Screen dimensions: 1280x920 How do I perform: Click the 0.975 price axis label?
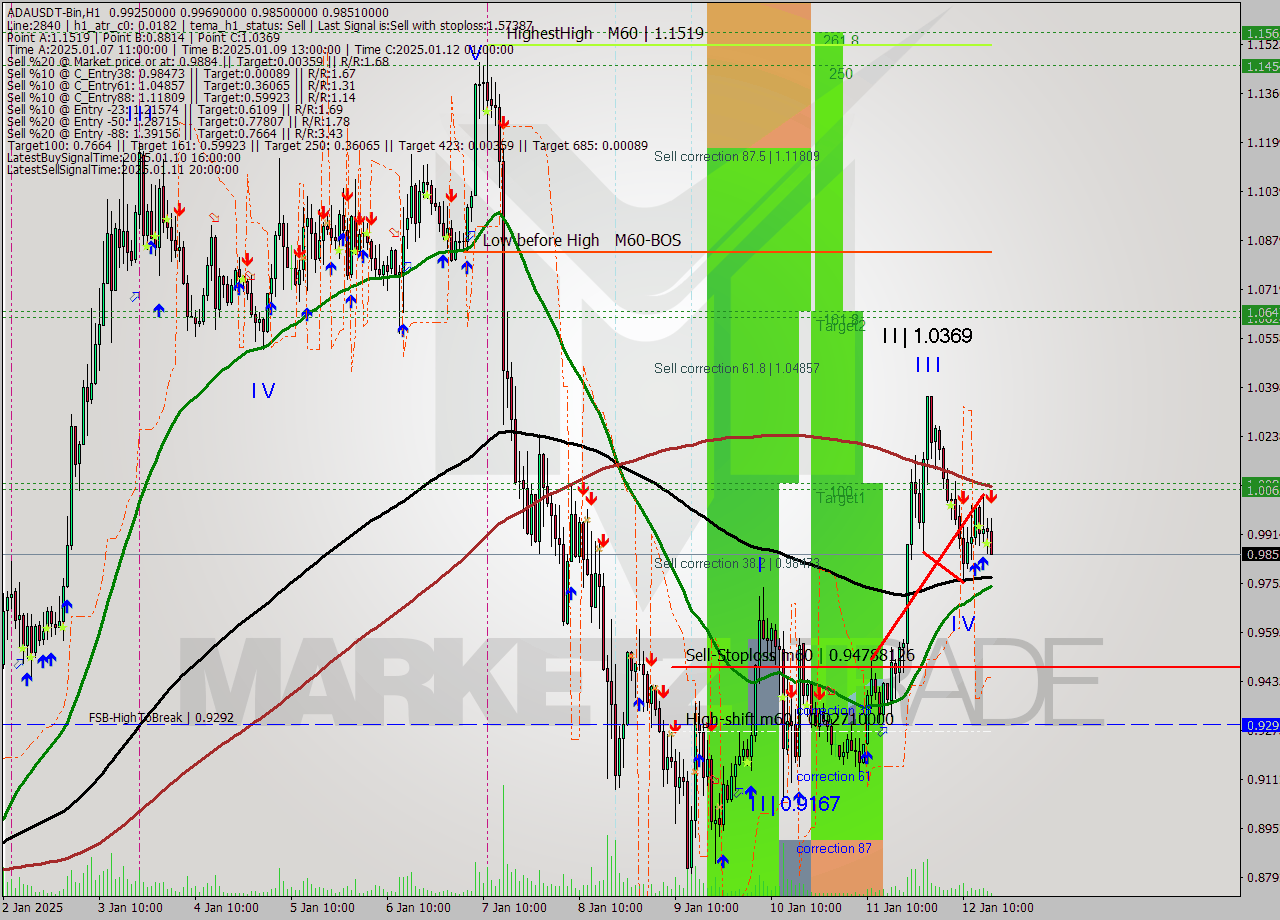(x=1262, y=583)
